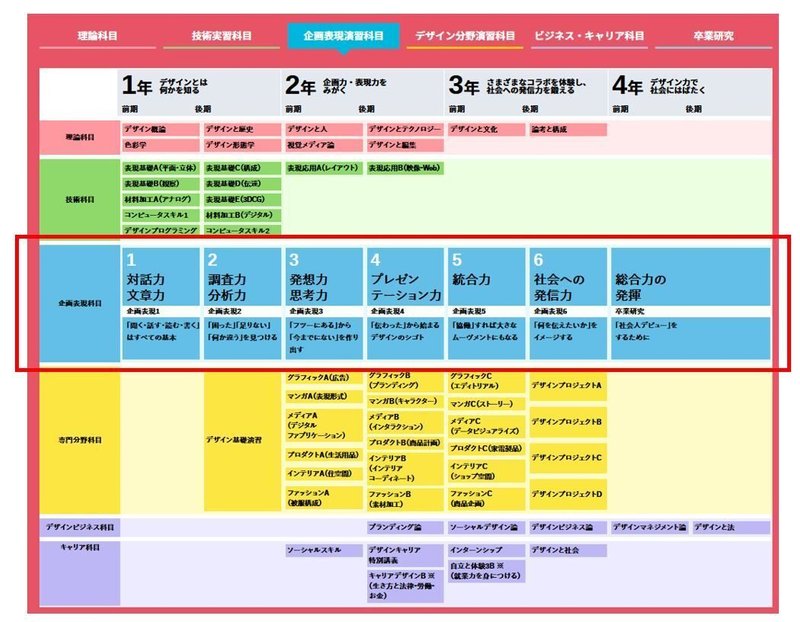Click the ブランディング論 cell
This screenshot has height=622, width=800.
click(x=405, y=528)
